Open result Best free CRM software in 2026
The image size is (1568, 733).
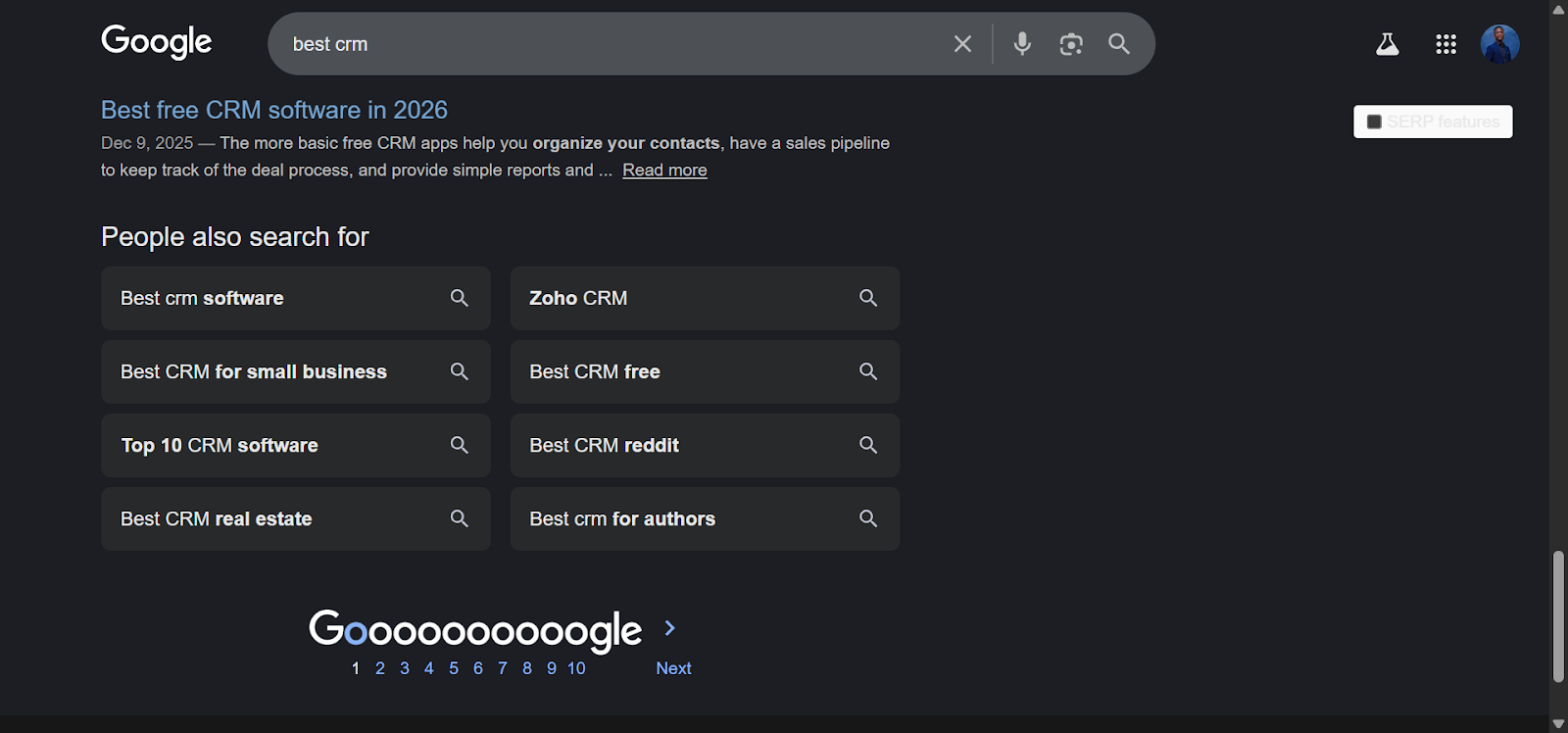(x=274, y=110)
